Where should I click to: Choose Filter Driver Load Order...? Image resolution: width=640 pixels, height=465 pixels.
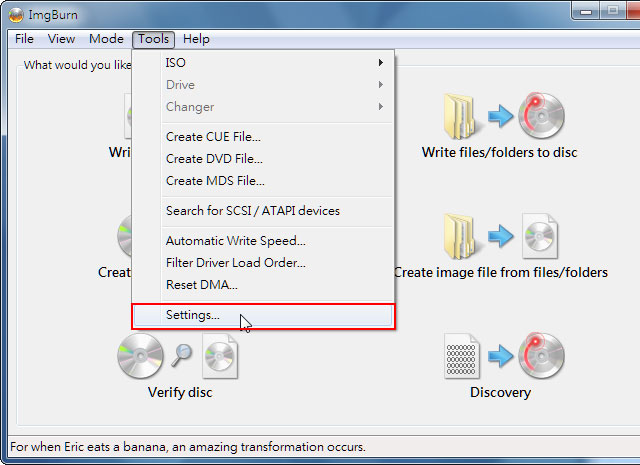(263, 263)
